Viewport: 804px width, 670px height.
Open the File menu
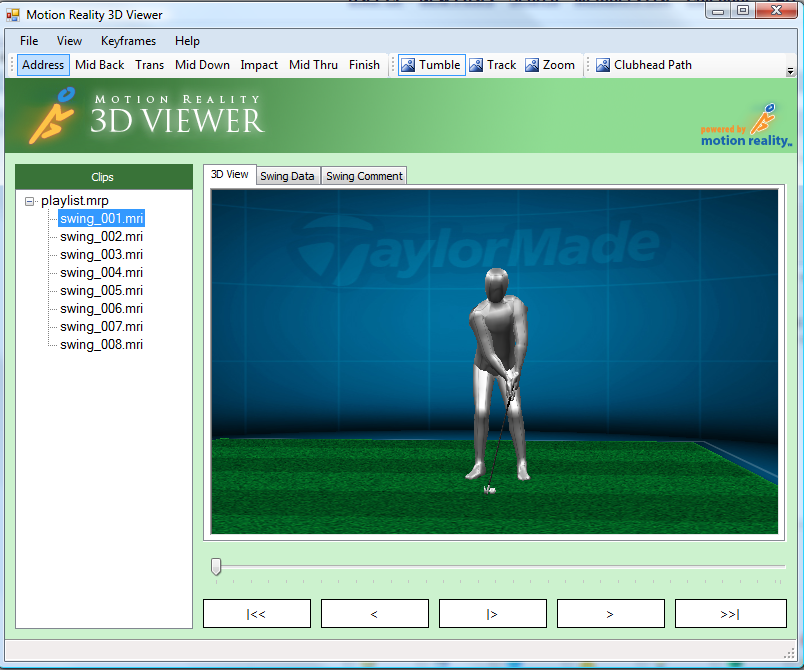point(29,41)
